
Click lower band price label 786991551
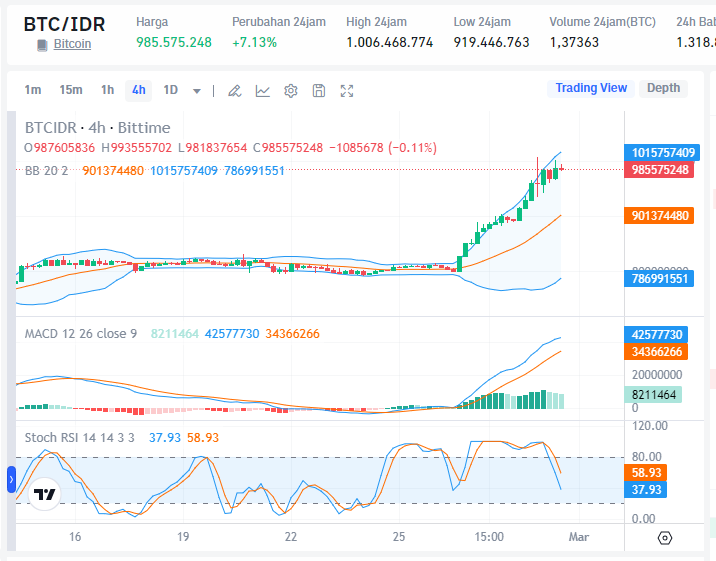(x=659, y=278)
